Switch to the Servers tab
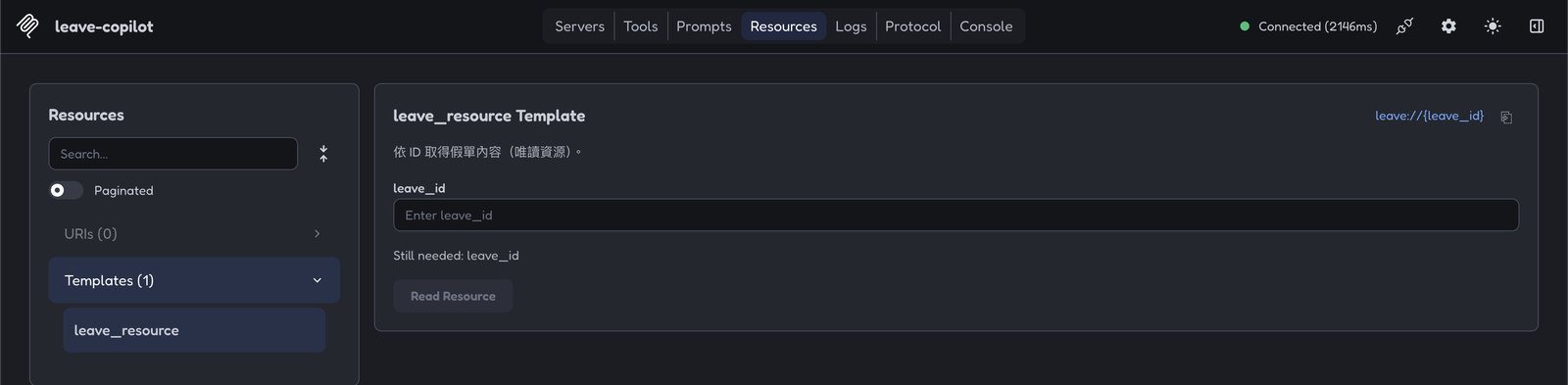Viewport: 1568px width, 385px height. 579,26
